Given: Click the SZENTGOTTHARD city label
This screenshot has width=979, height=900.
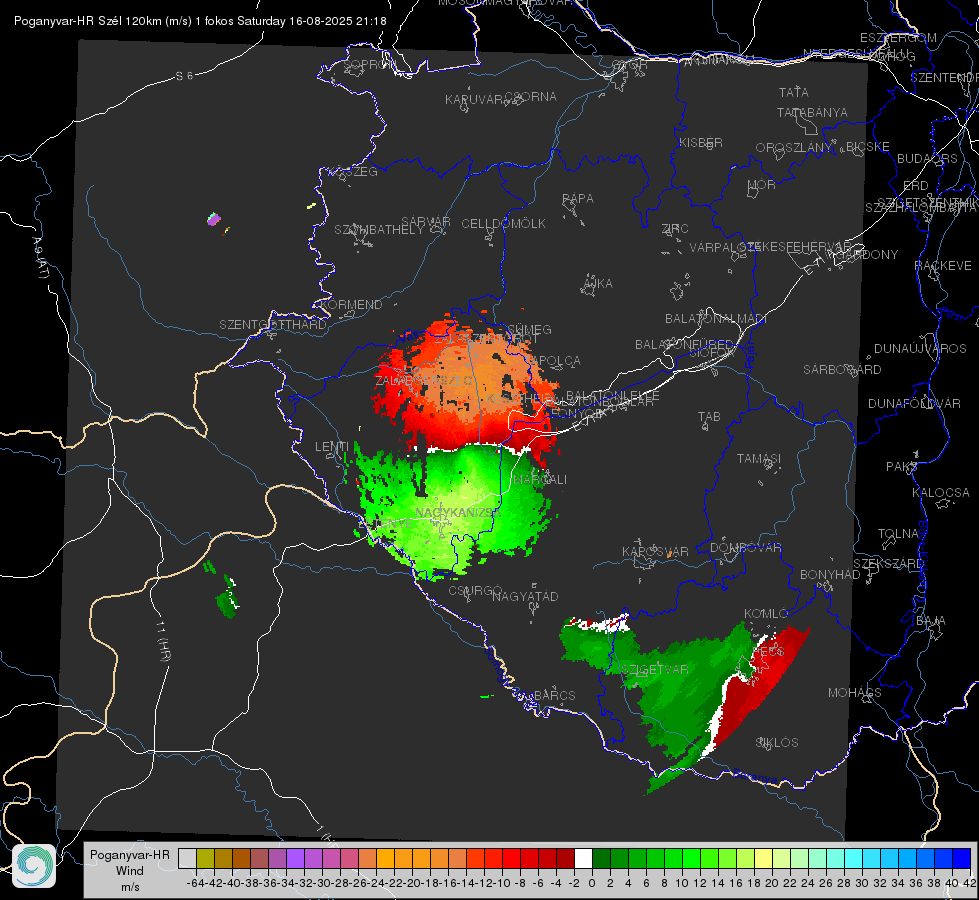Looking at the screenshot, I should point(273,325).
